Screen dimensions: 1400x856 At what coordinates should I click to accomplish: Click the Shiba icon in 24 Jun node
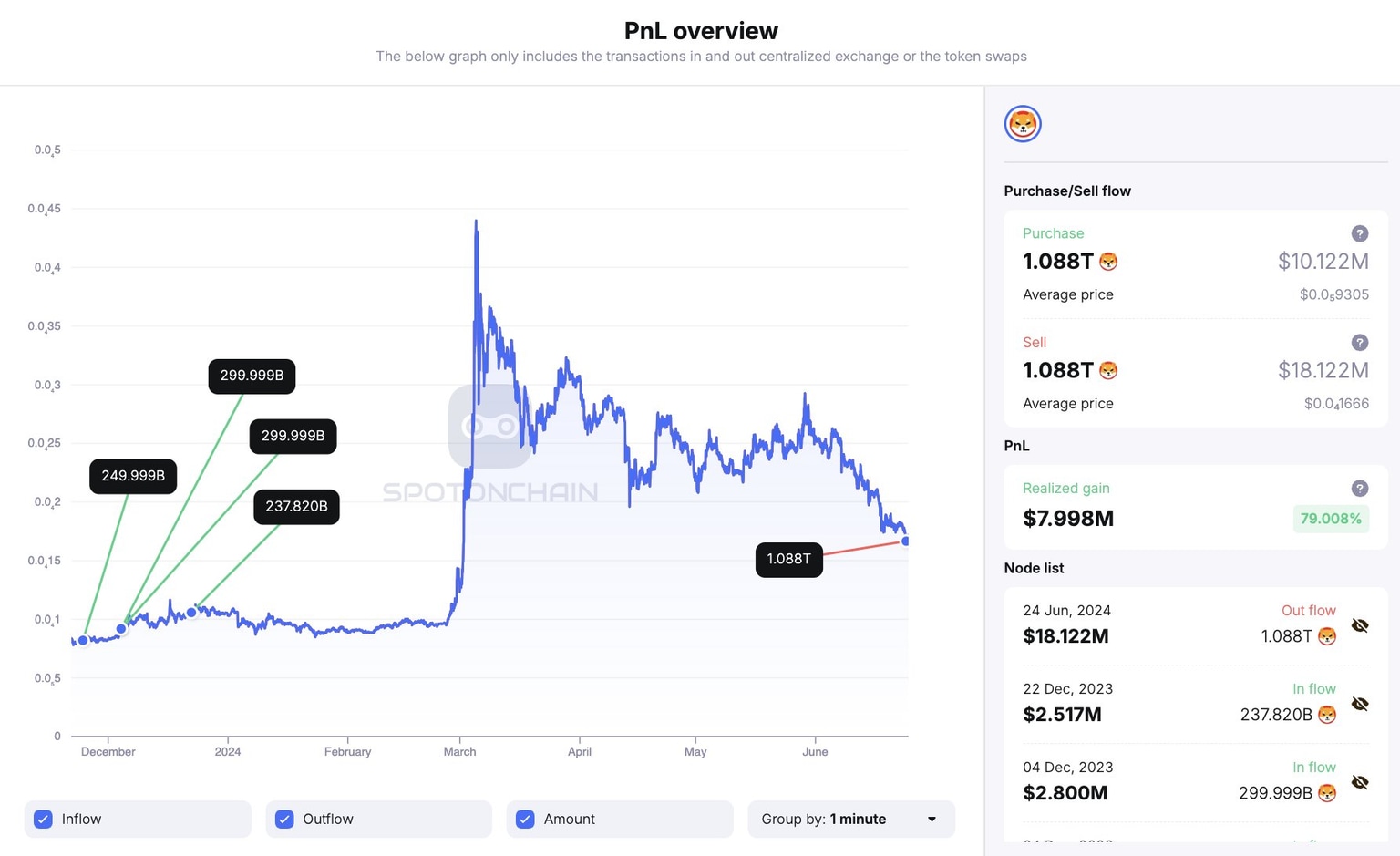pos(1327,636)
